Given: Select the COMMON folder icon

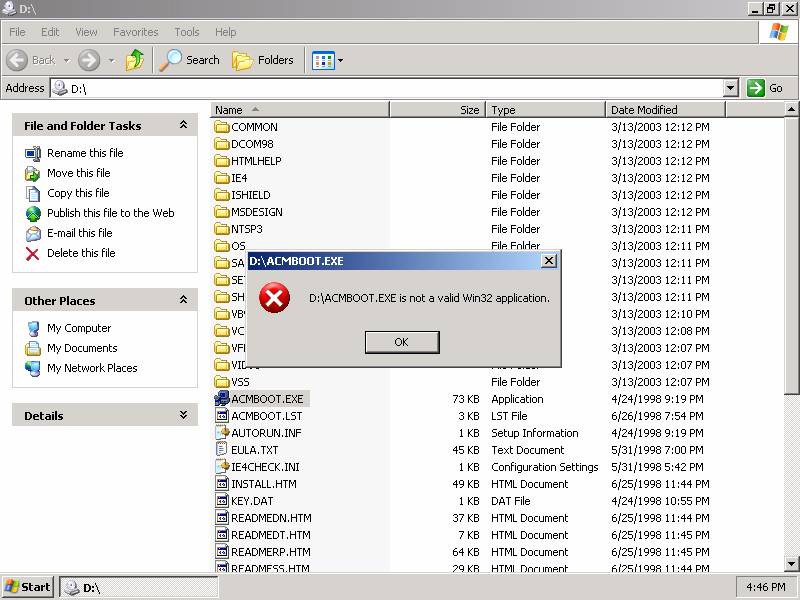Looking at the screenshot, I should (222, 127).
